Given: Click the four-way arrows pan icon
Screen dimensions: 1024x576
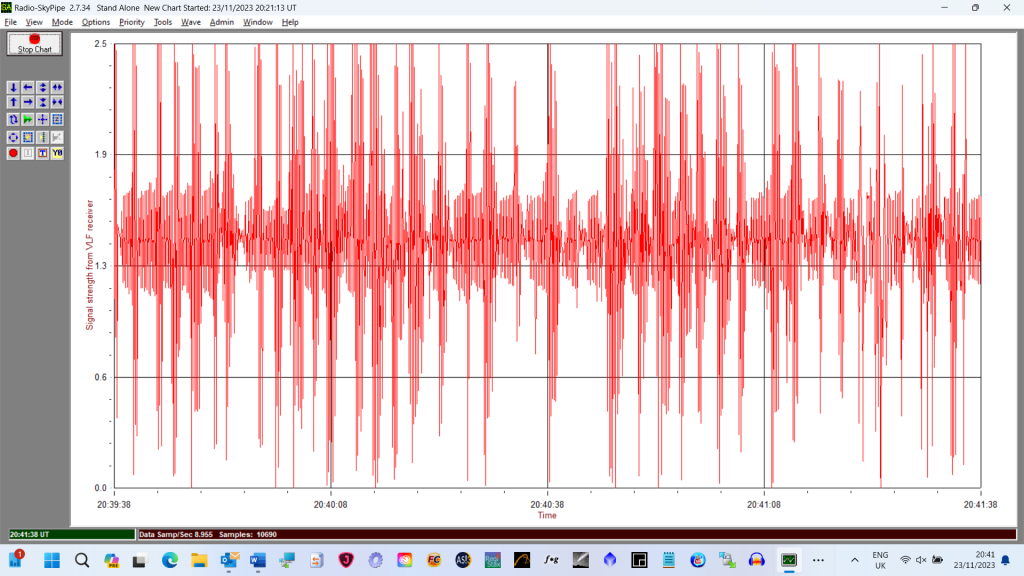Looking at the screenshot, I should [x=13, y=137].
